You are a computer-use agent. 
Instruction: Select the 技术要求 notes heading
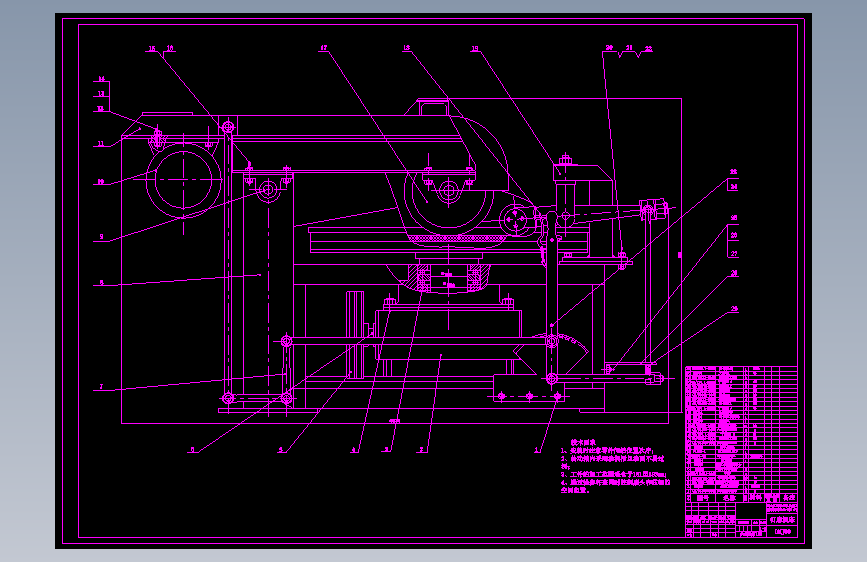point(583,443)
